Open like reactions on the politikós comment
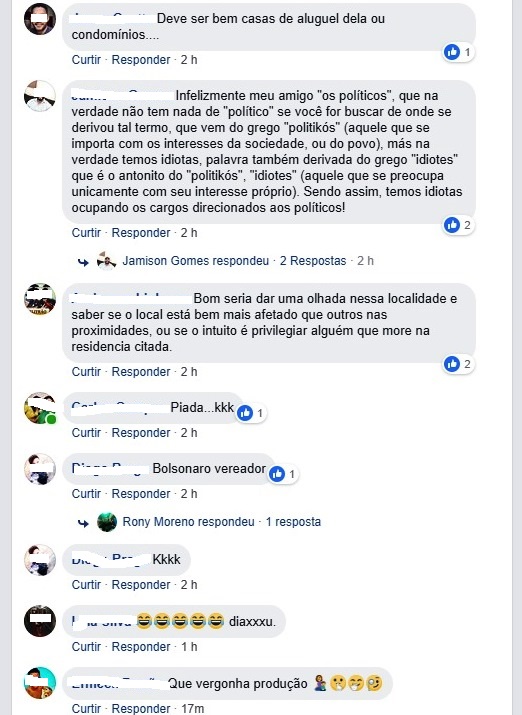This screenshot has height=715, width=522. point(452,225)
